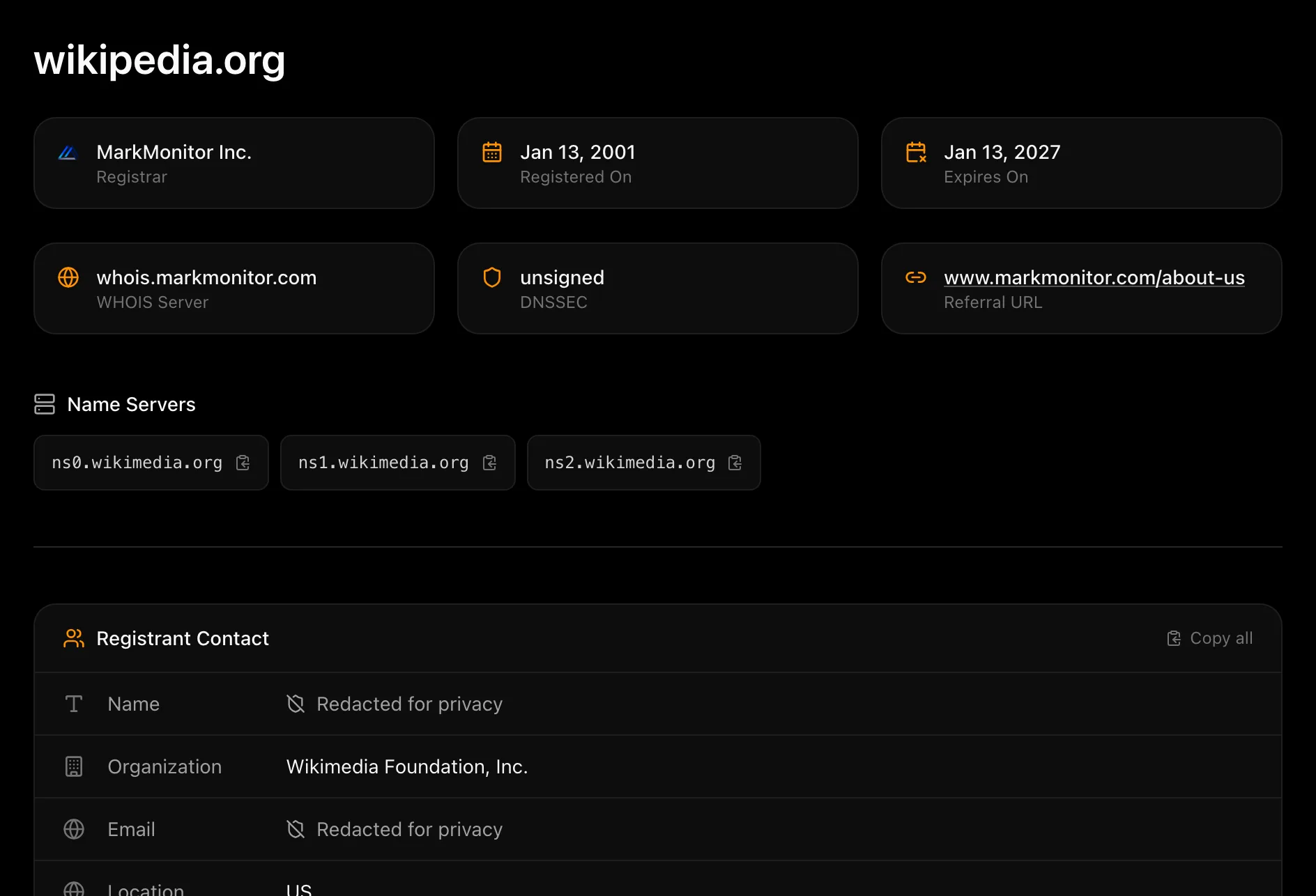Screen dimensions: 1316x896
Task: Click the Expires On label
Action: [986, 177]
